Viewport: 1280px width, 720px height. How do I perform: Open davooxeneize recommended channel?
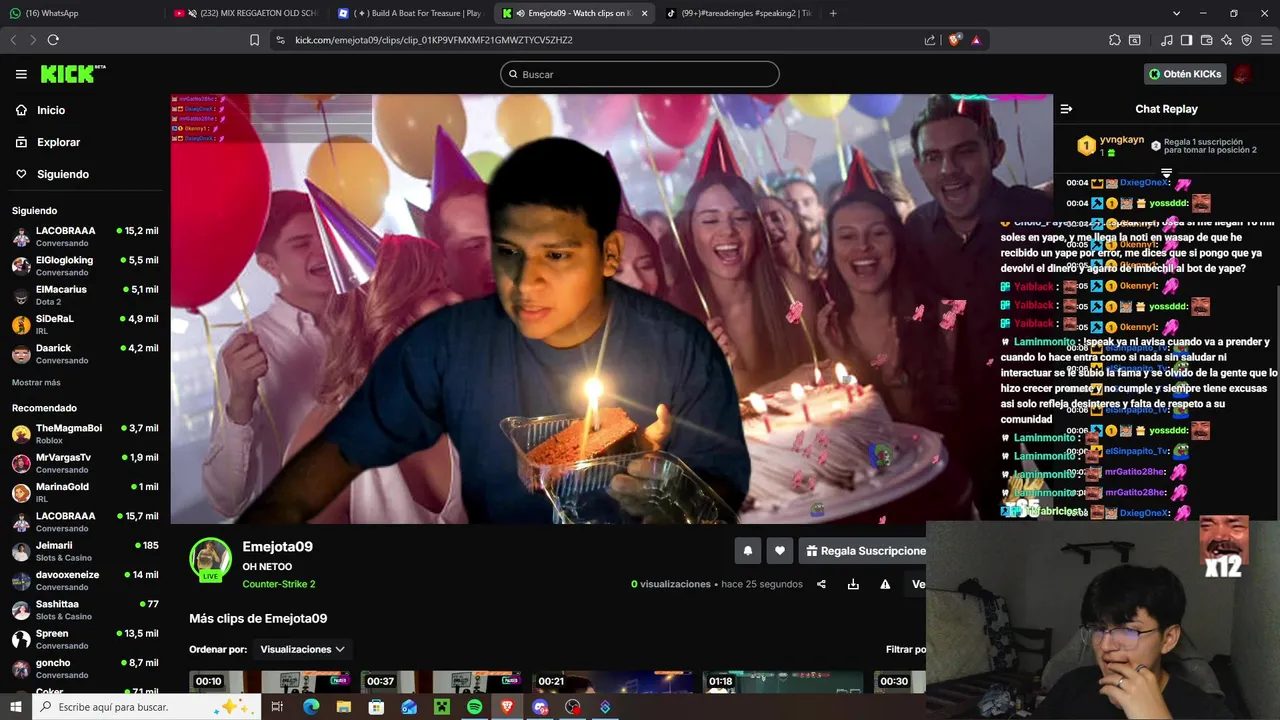click(85, 580)
